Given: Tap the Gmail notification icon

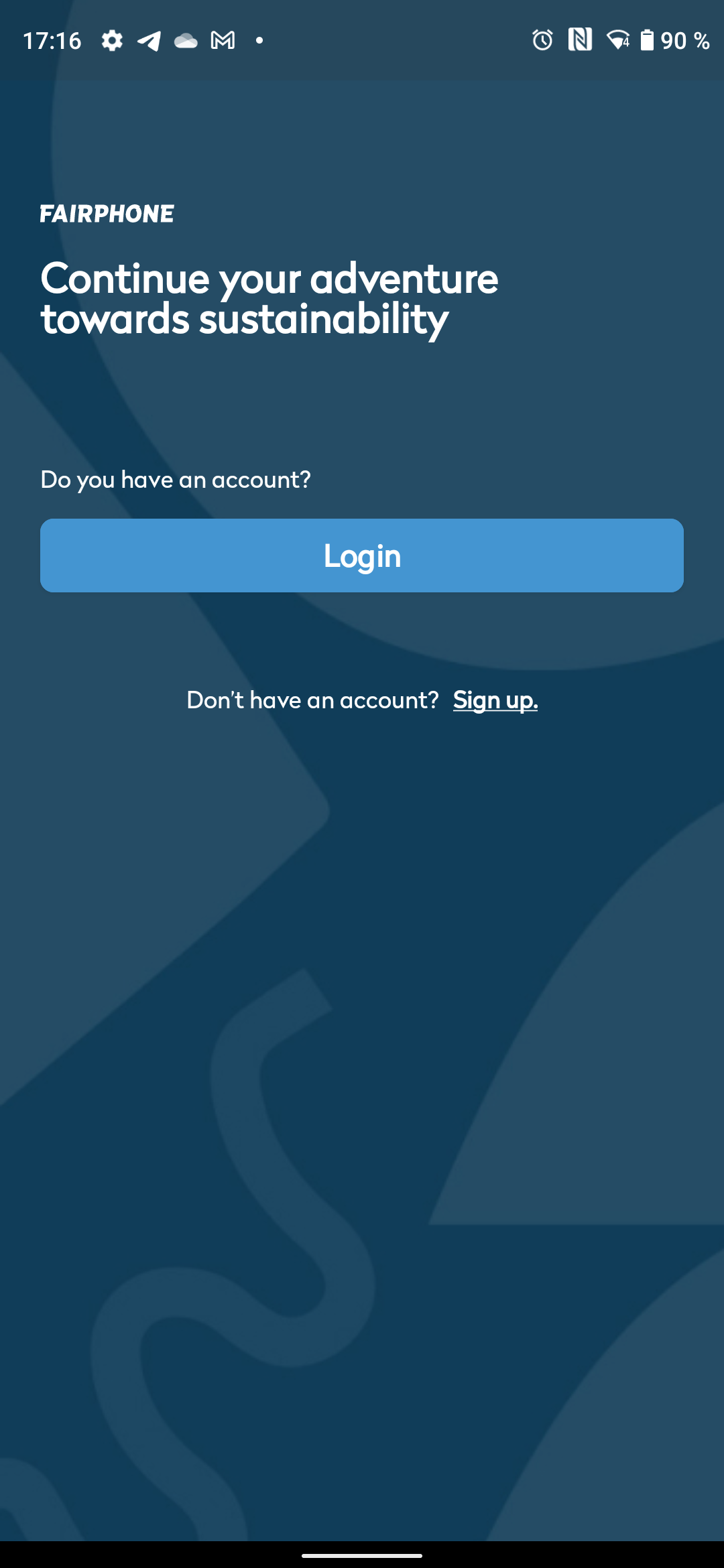Looking at the screenshot, I should point(223,41).
